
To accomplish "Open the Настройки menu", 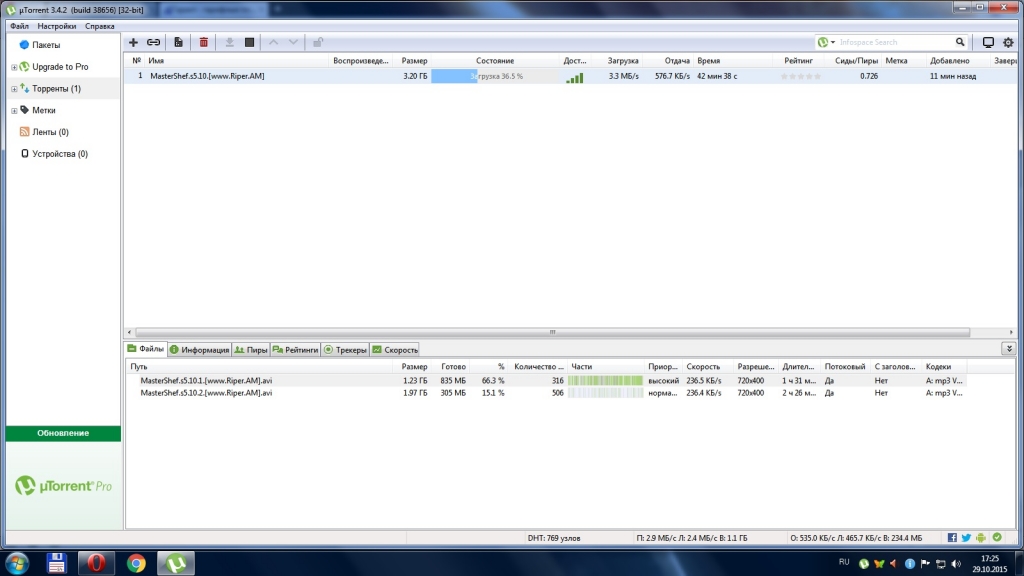I will pos(57,26).
